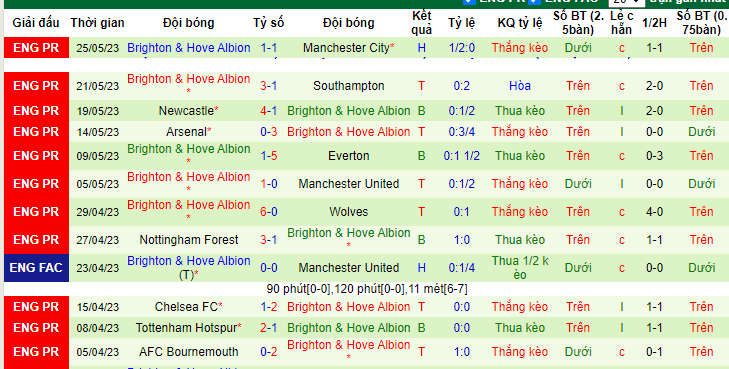Open the Arsenal team link
This screenshot has width=729, height=369.
[x=186, y=132]
